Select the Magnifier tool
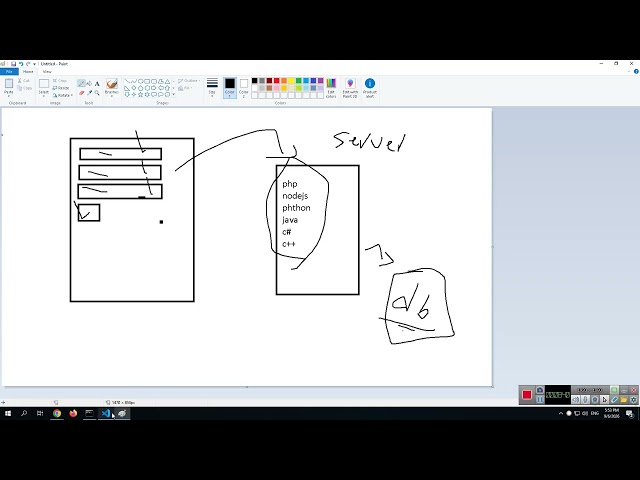 97,93
